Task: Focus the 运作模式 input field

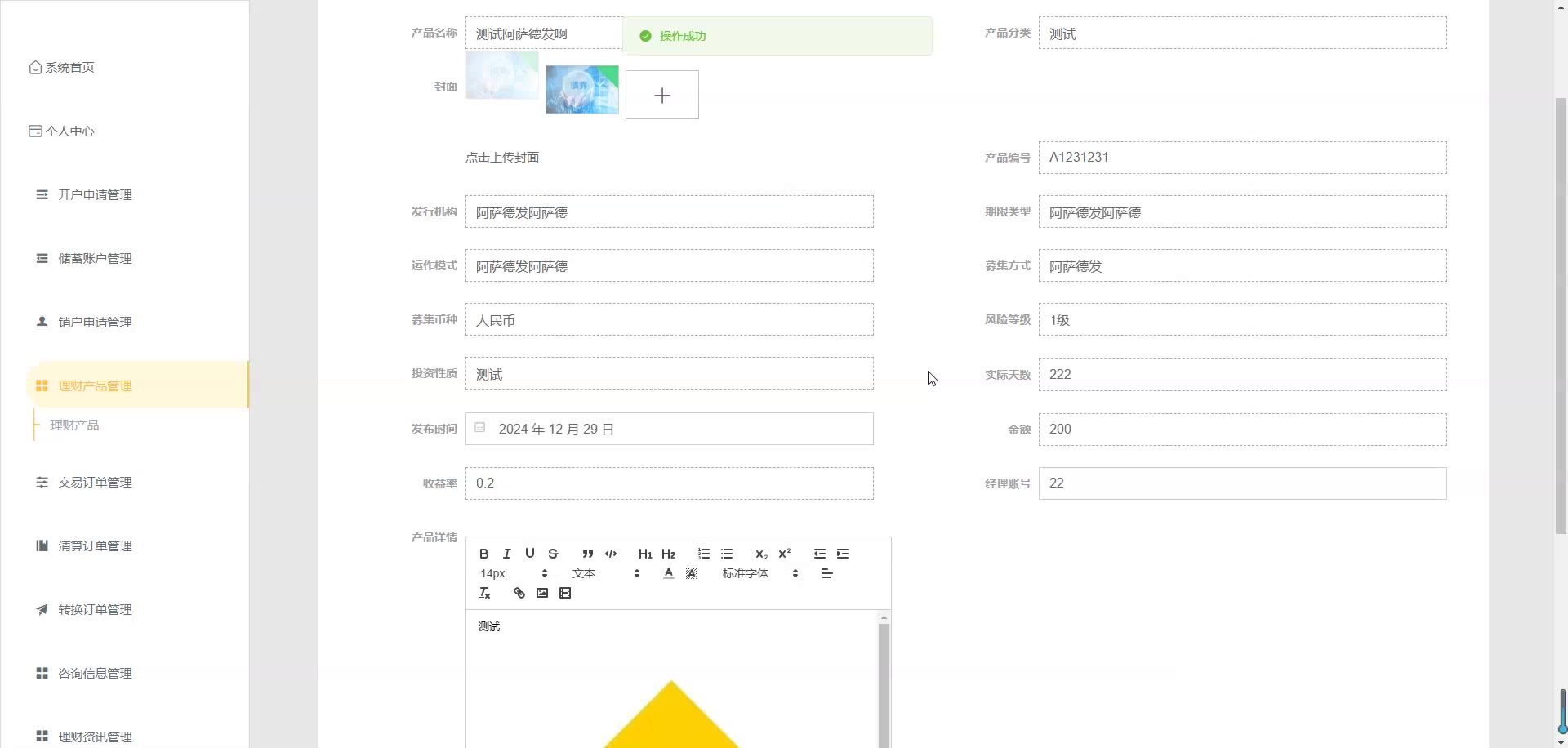Action: pyautogui.click(x=670, y=265)
